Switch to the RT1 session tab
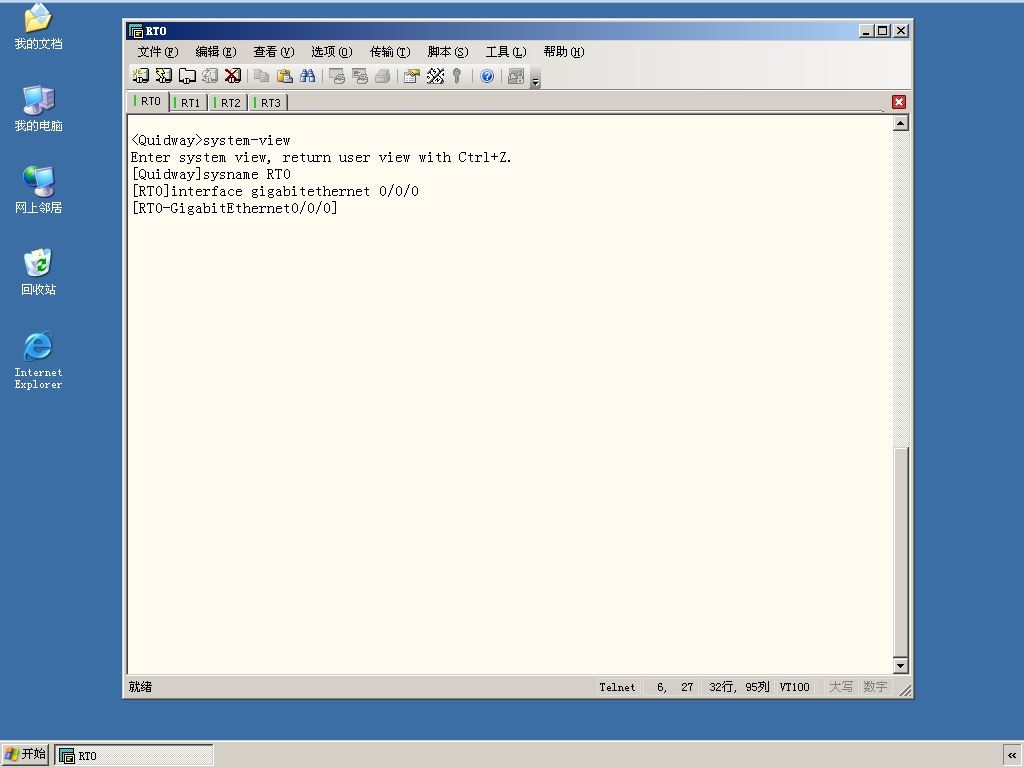 click(189, 103)
